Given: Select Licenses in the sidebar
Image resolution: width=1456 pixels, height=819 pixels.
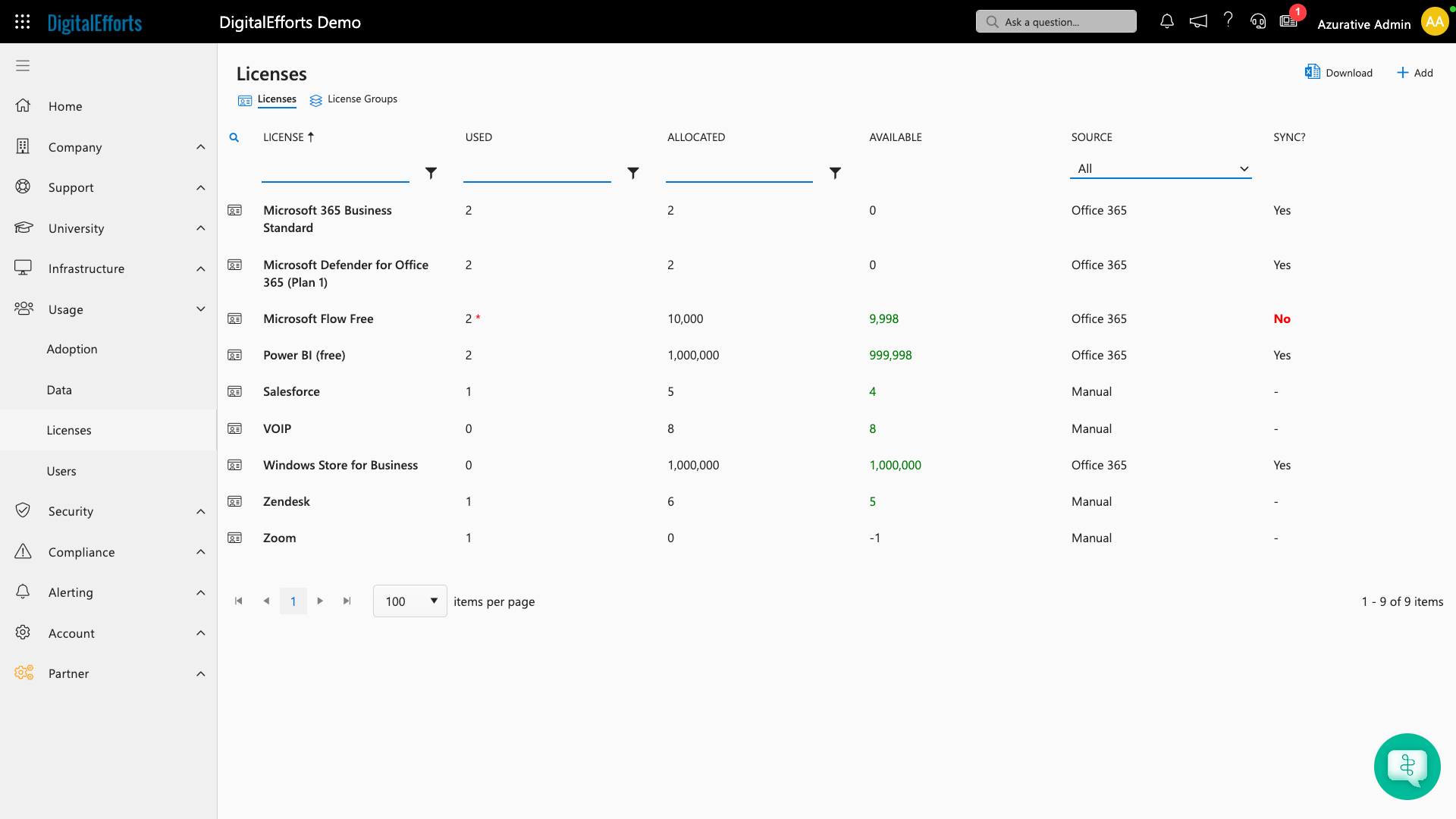Looking at the screenshot, I should [x=108, y=430].
